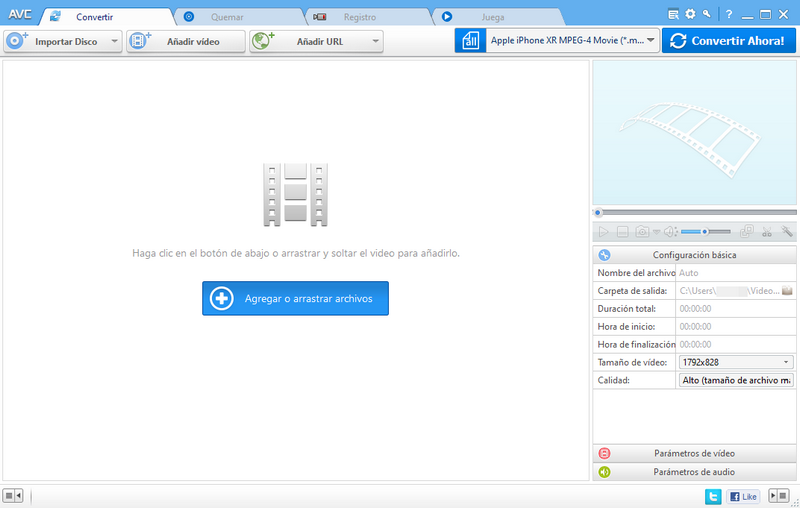Click the Configuración básica wrench icon
This screenshot has height=508, width=800.
(x=605, y=255)
